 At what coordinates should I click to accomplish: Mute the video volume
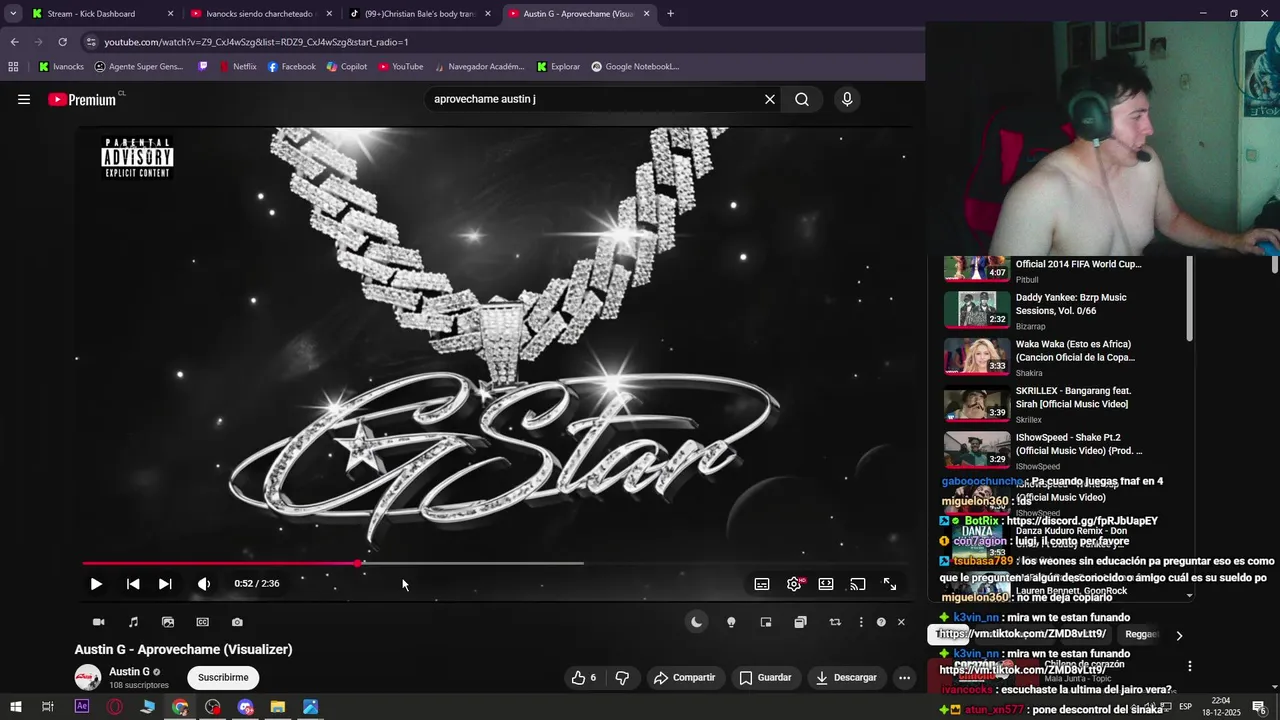(204, 584)
